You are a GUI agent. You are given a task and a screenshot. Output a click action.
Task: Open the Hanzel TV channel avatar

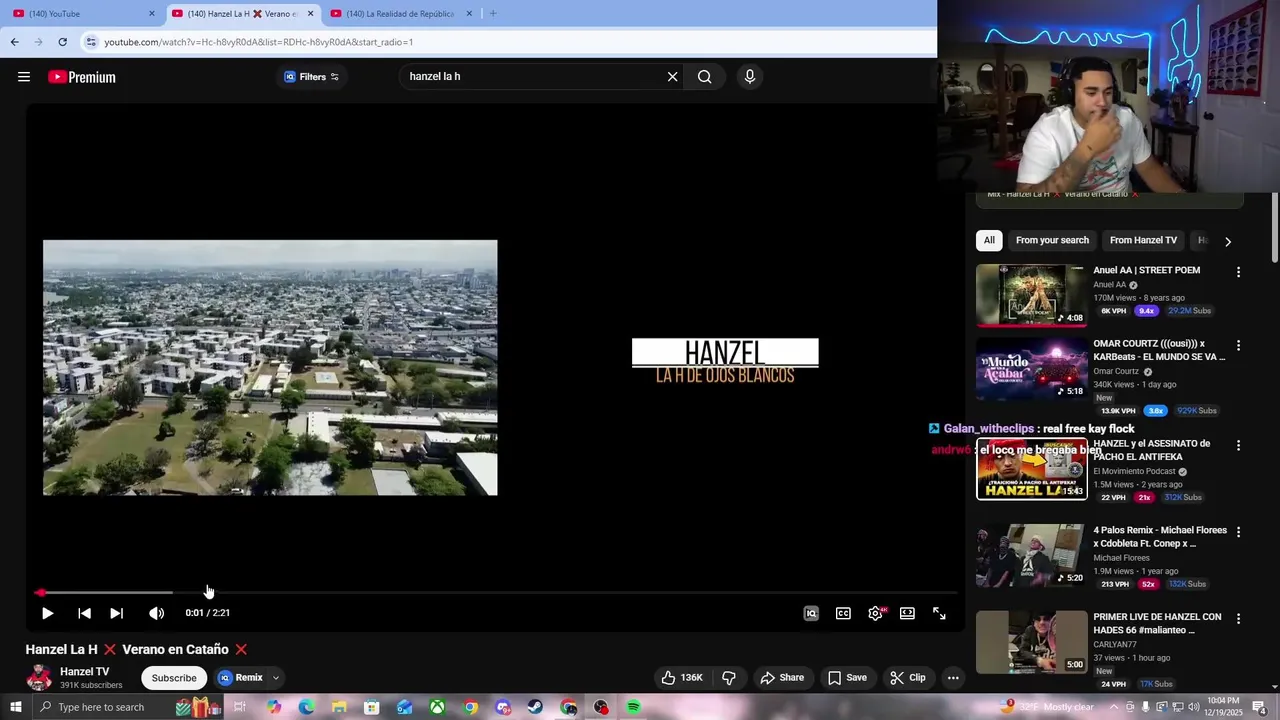pyautogui.click(x=39, y=677)
